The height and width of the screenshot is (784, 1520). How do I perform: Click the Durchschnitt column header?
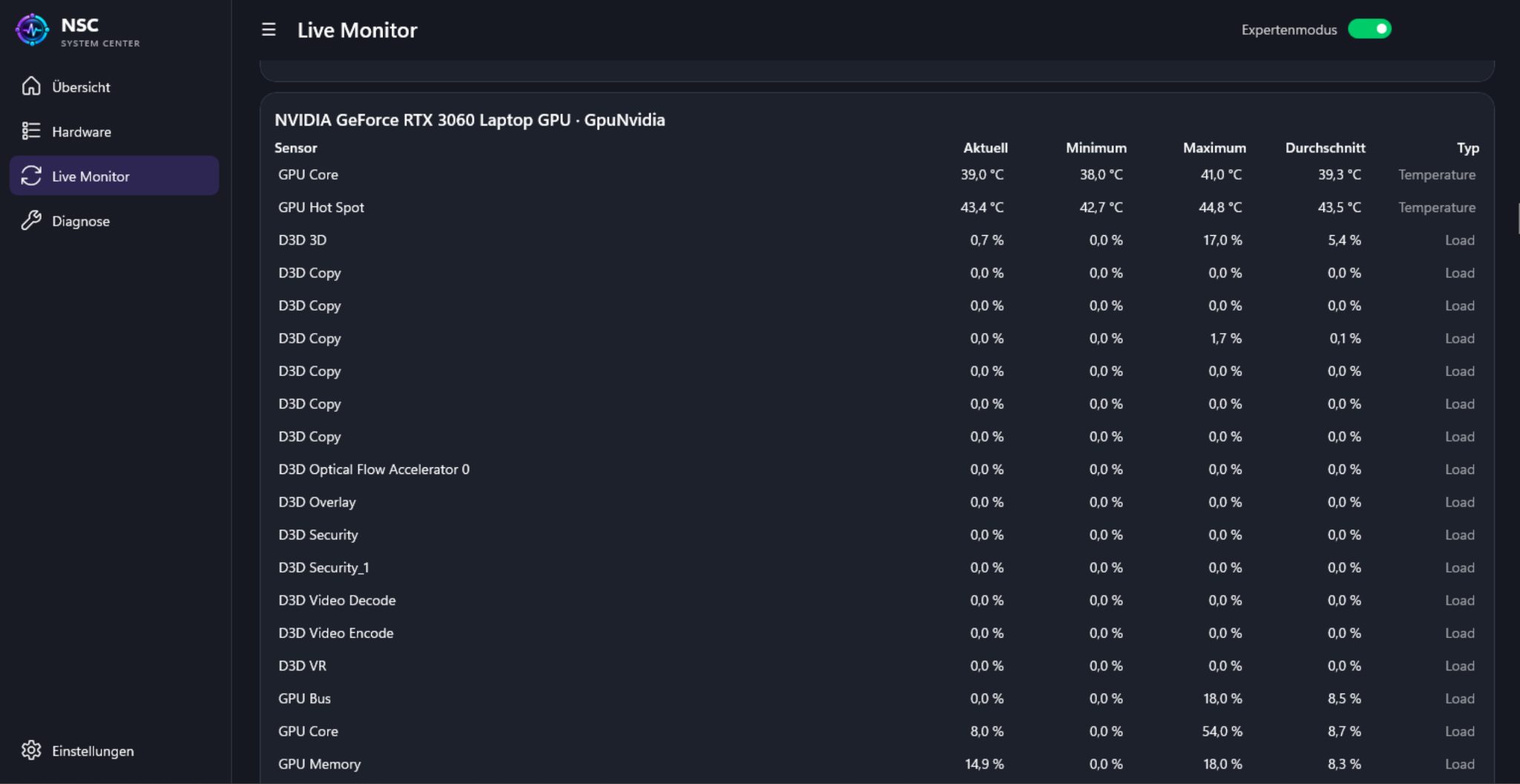click(1325, 148)
